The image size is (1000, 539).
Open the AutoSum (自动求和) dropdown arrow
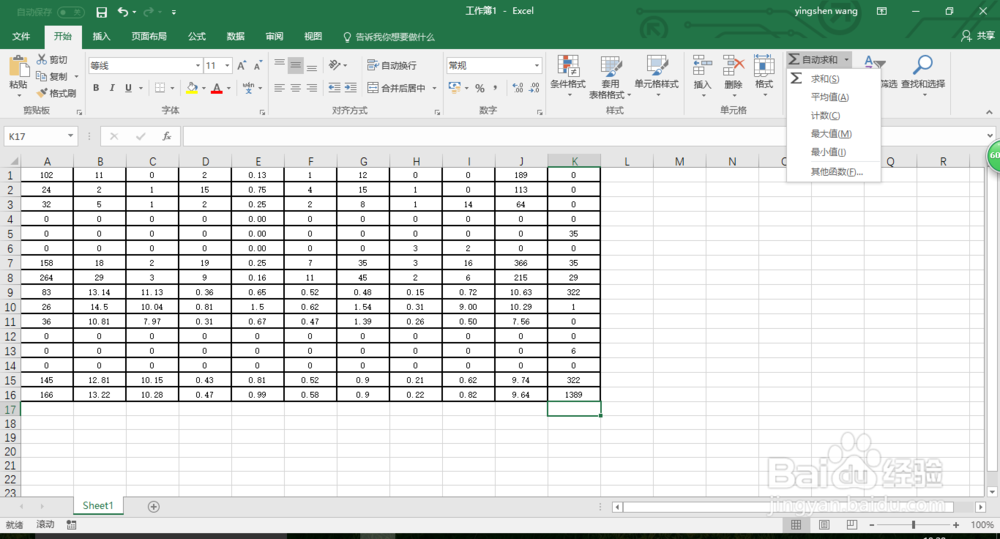(x=846, y=59)
